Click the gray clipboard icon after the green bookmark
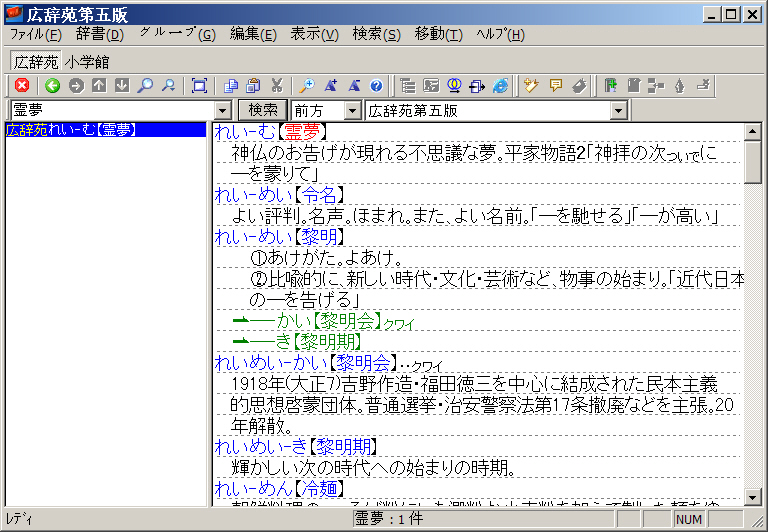Image resolution: width=768 pixels, height=532 pixels. (x=633, y=86)
